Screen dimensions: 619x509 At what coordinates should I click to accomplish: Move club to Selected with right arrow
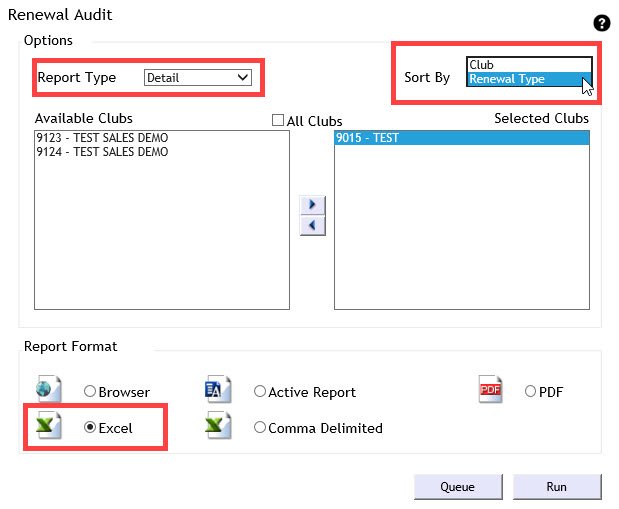tap(313, 205)
